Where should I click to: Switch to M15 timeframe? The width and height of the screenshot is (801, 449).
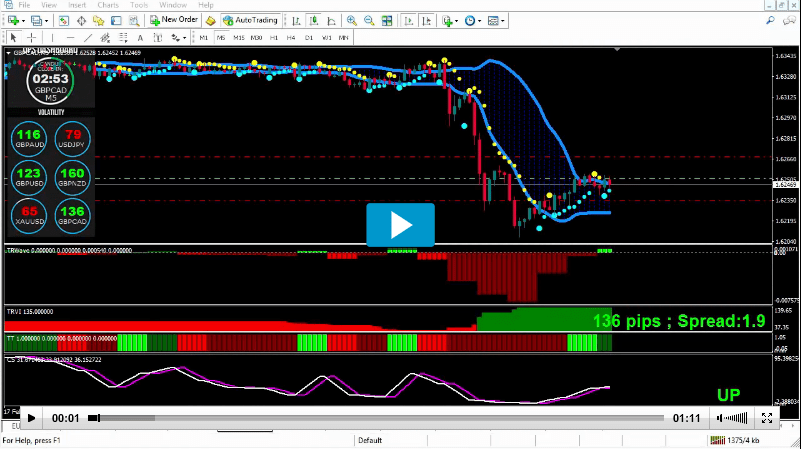239,37
